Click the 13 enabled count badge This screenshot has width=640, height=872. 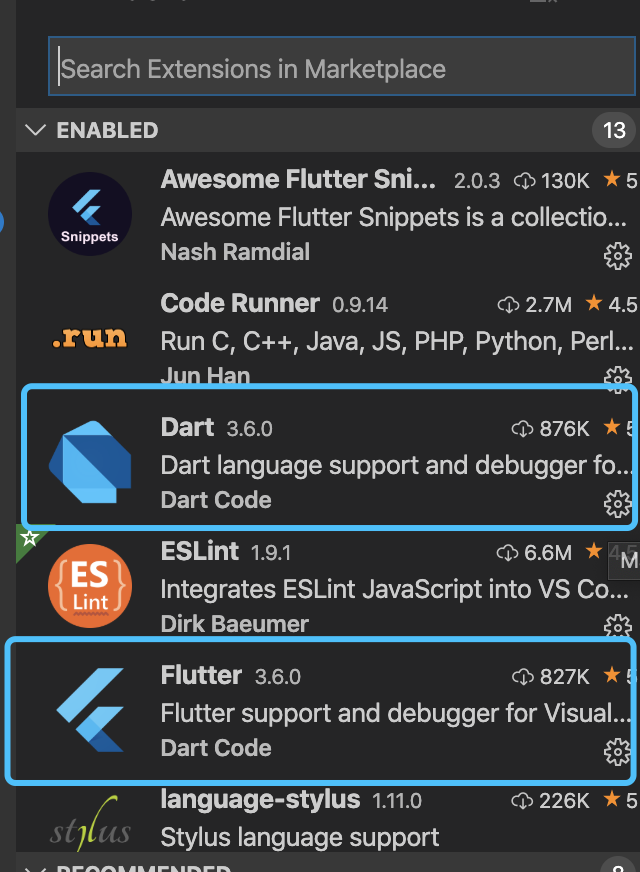(x=614, y=130)
